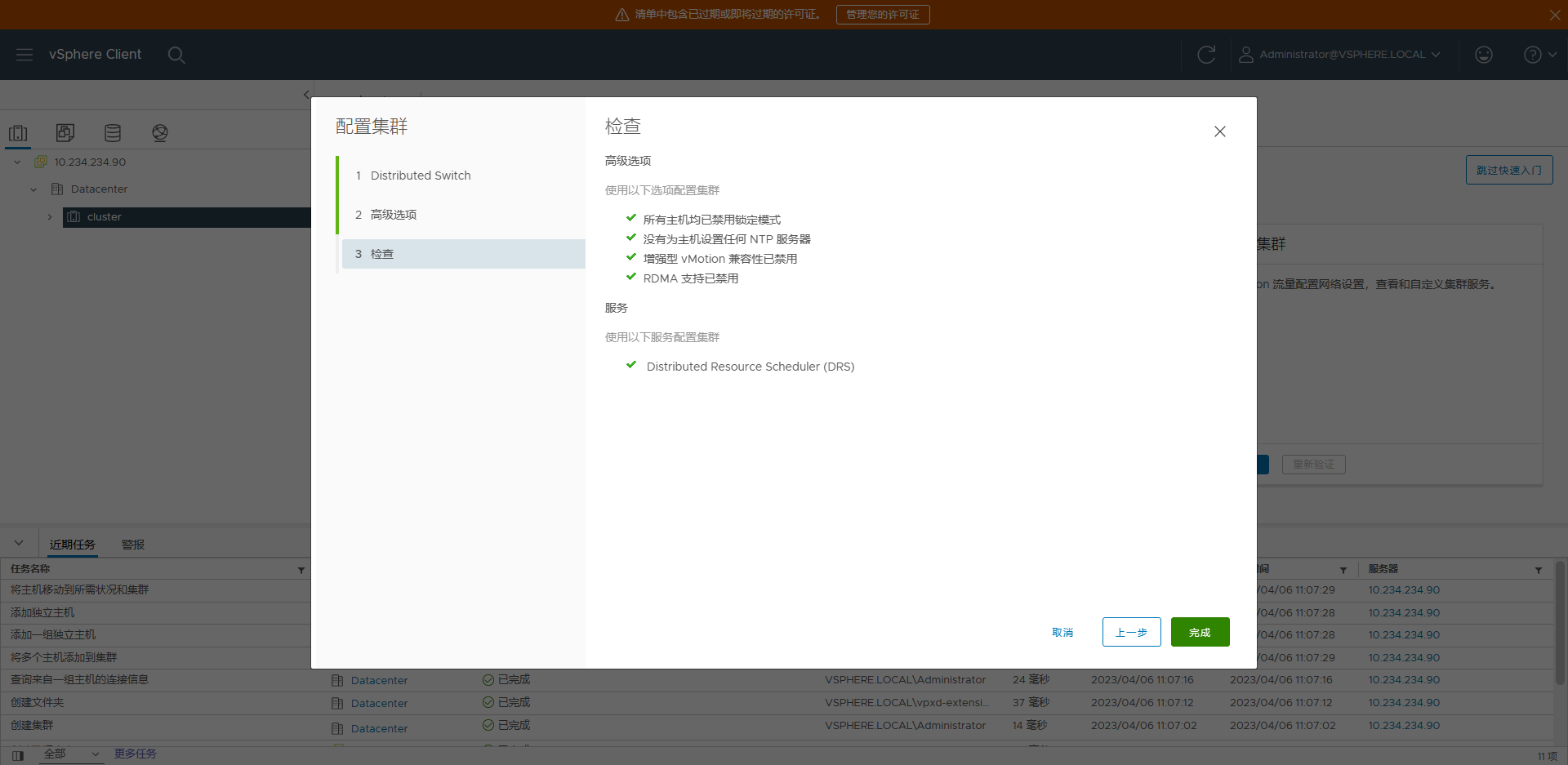Screen dimensions: 1568x765
Task: Open the Hosts and Clusters inventory view
Action: tap(18, 133)
